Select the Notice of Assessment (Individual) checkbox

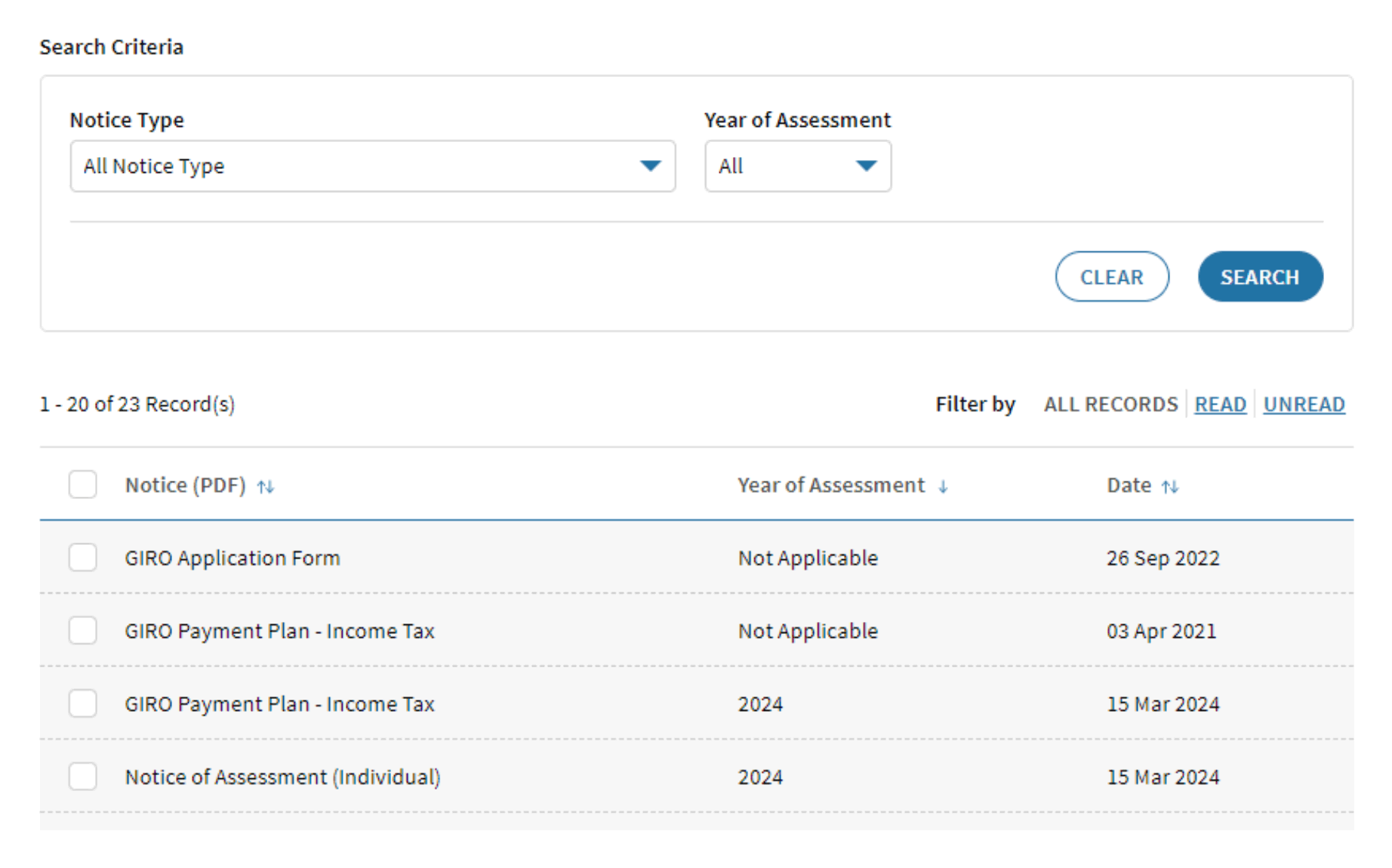tap(82, 776)
